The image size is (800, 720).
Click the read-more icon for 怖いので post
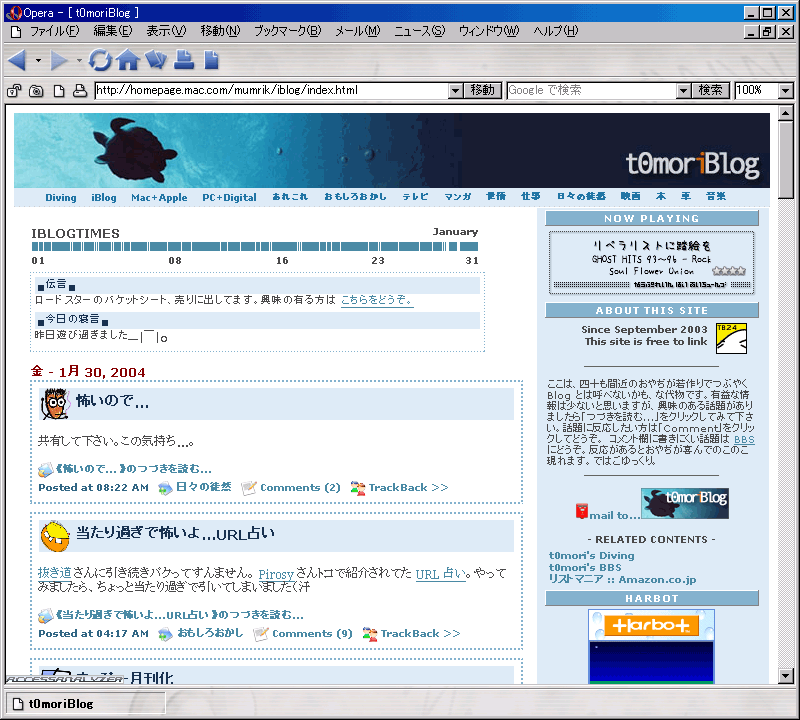click(45, 469)
